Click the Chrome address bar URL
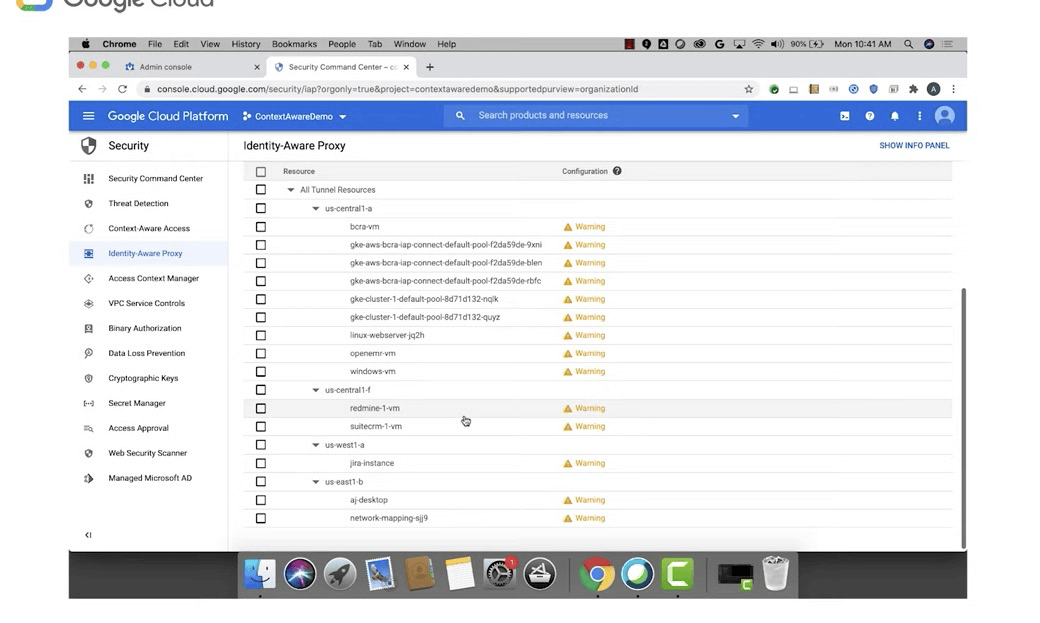 click(x=397, y=89)
